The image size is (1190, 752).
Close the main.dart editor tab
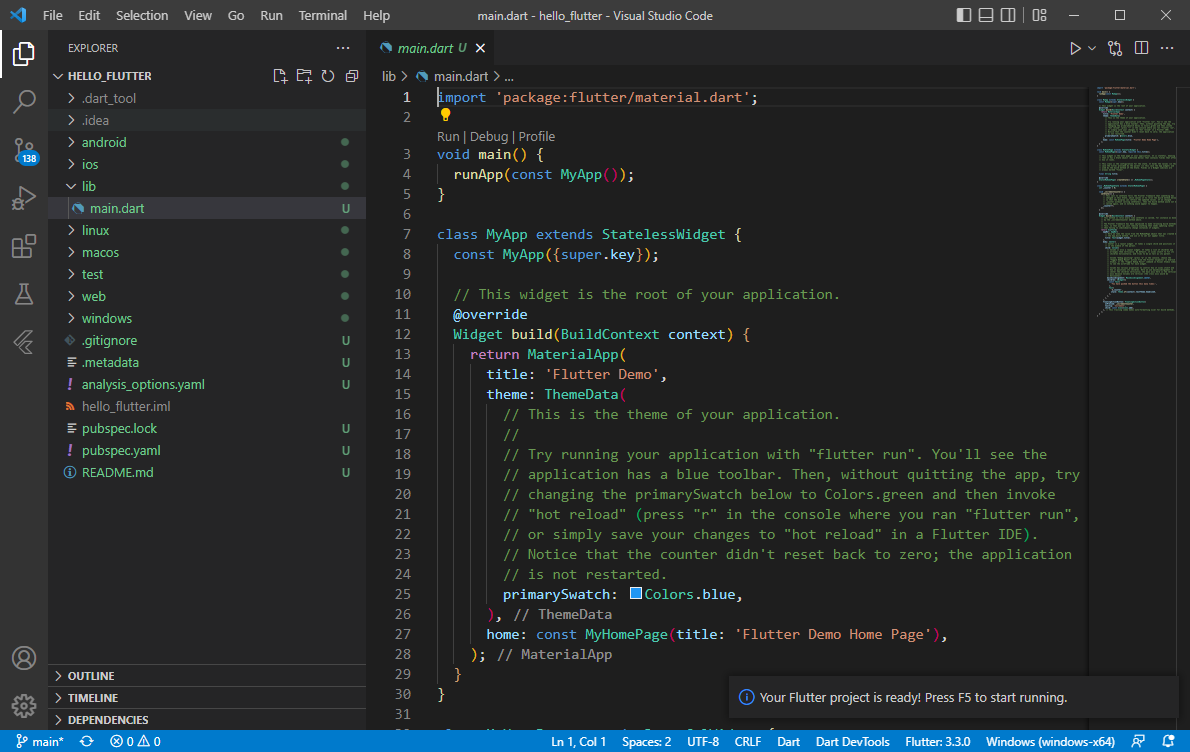pos(480,48)
